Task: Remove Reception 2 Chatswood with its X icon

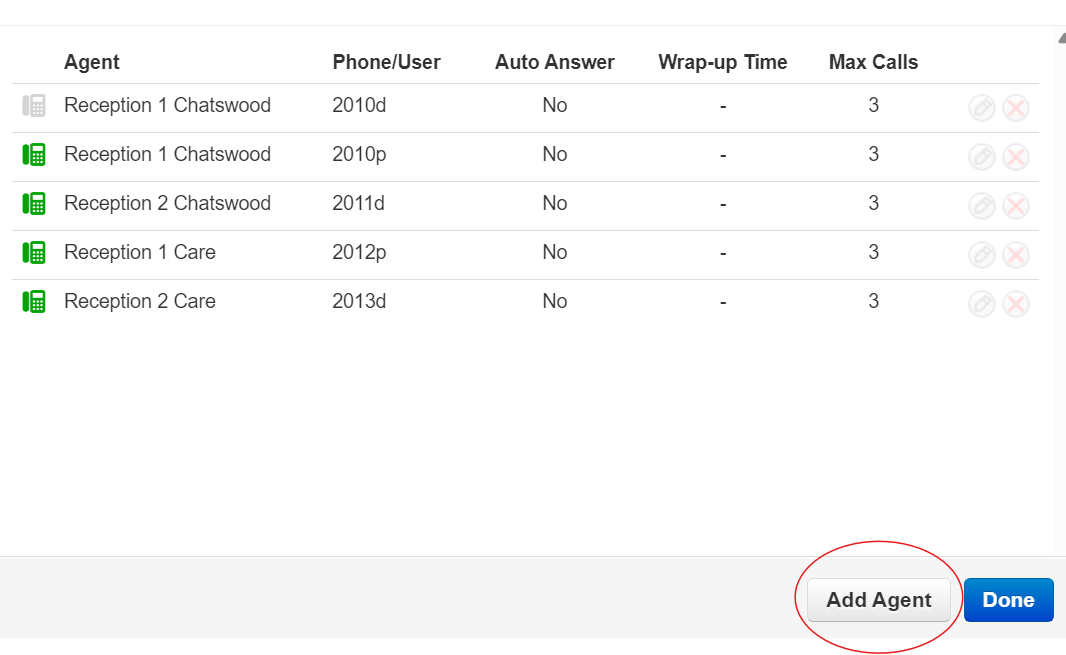Action: click(1016, 205)
